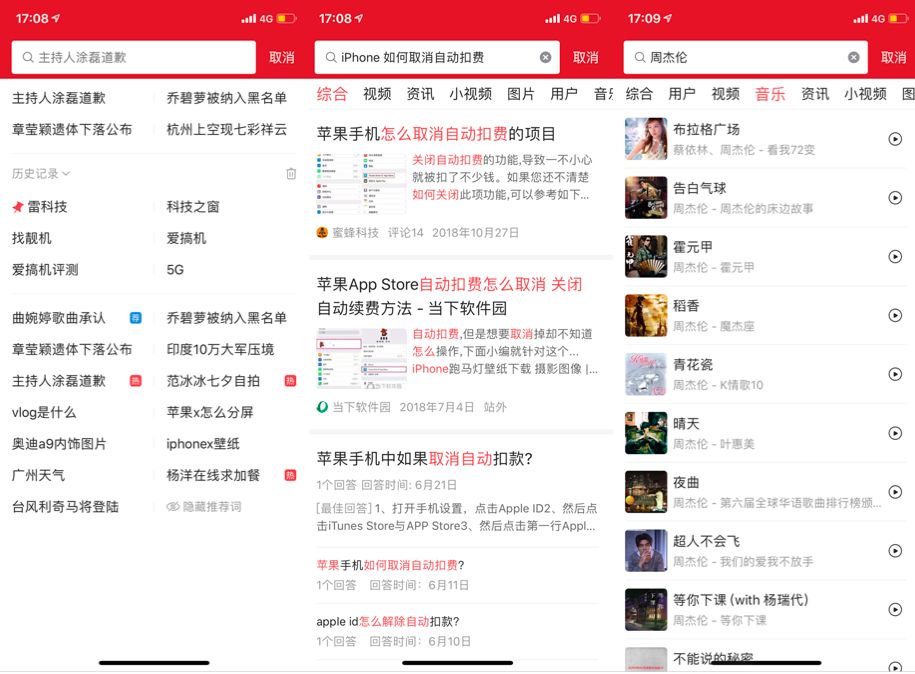Open album cover for 布拉格广场
Image resolution: width=915 pixels, height=674 pixels.
[645, 139]
